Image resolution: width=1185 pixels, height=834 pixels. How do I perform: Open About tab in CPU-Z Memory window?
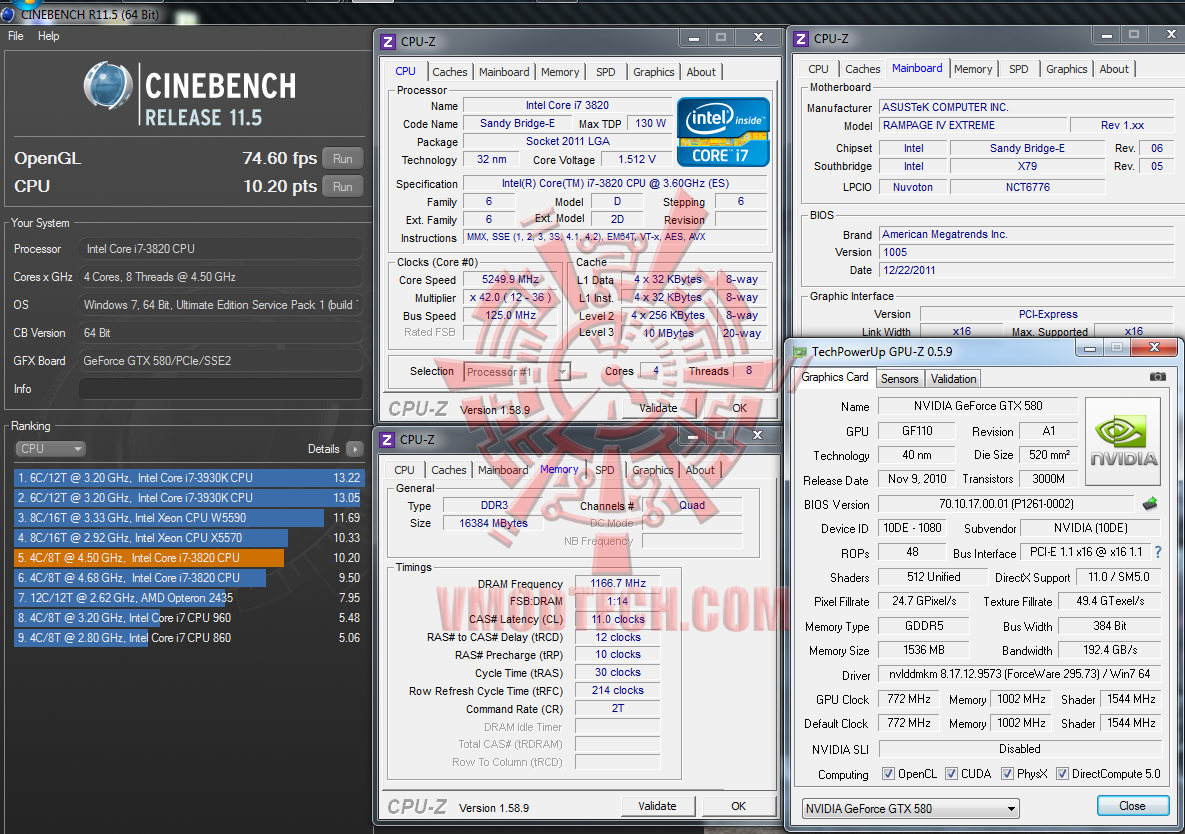click(x=700, y=470)
